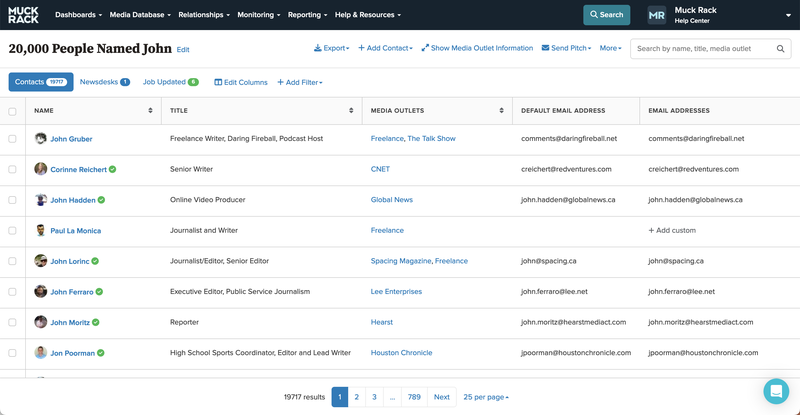Jump to last page 789
This screenshot has height=415, width=800.
414,397
